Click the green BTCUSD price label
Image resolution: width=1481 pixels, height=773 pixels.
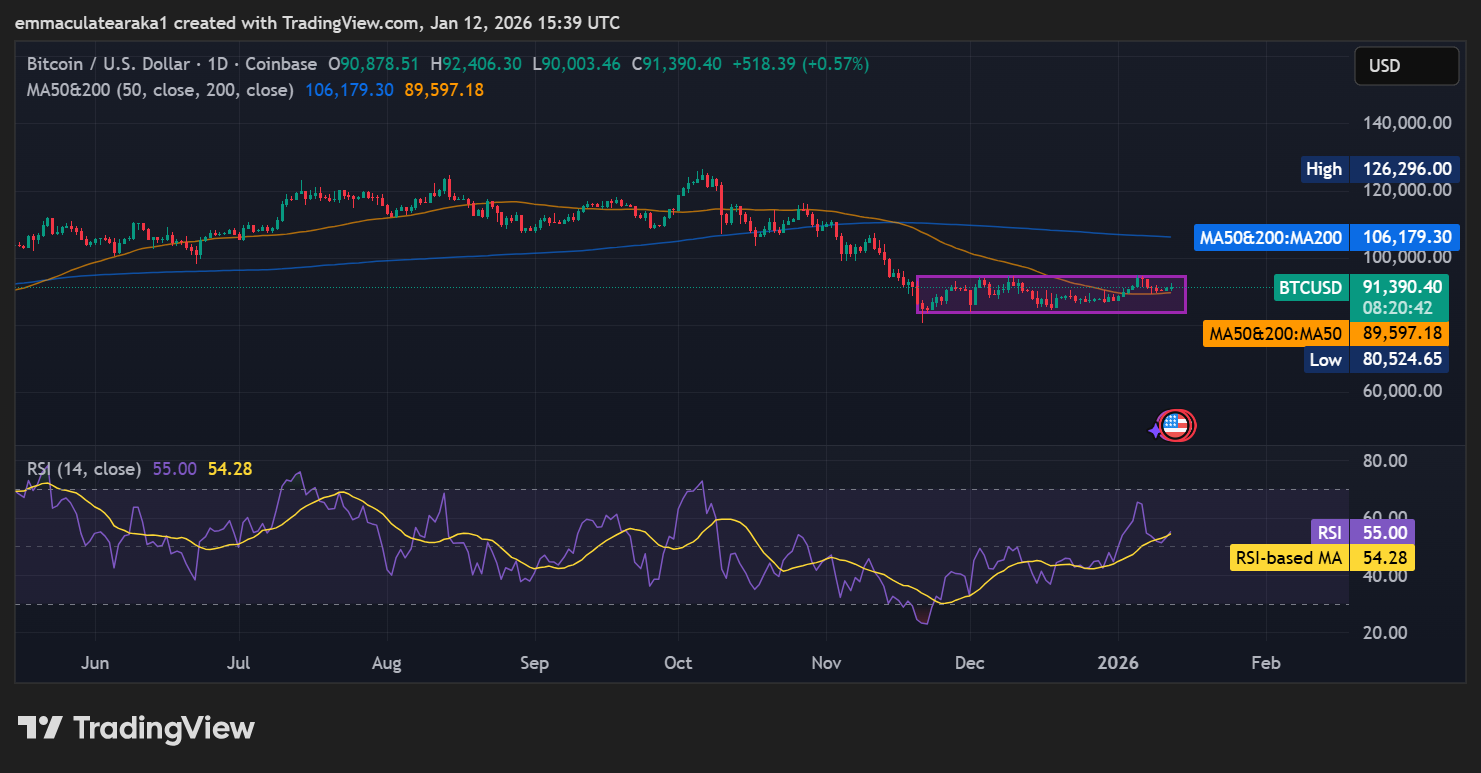click(1310, 288)
